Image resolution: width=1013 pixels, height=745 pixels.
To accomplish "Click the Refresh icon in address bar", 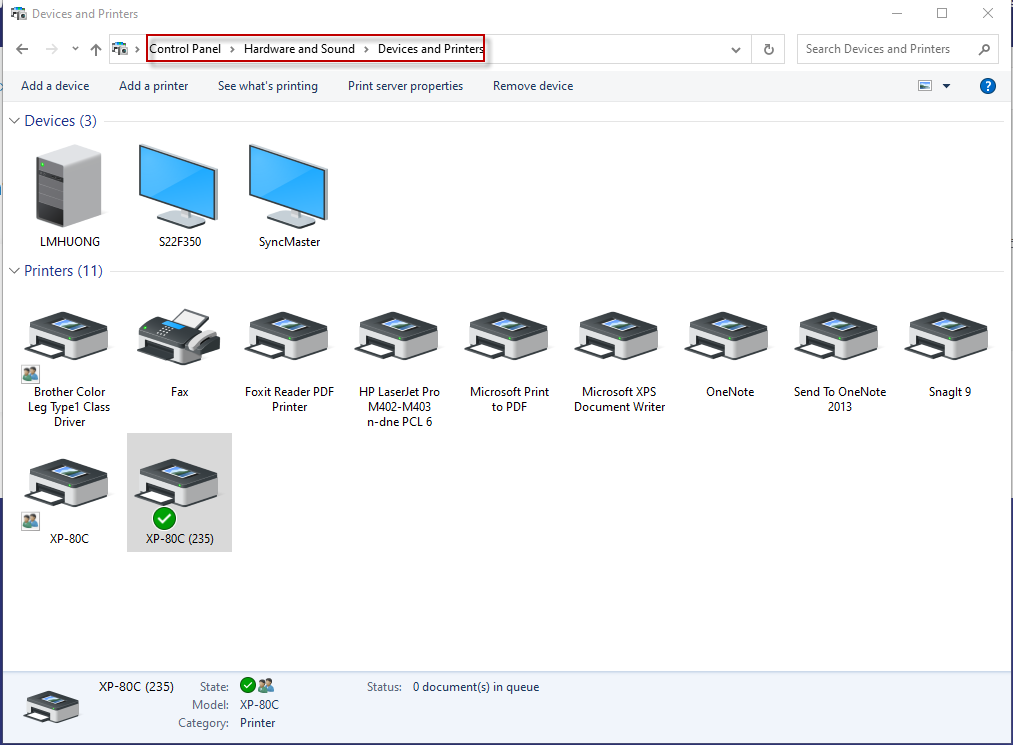I will pos(768,49).
